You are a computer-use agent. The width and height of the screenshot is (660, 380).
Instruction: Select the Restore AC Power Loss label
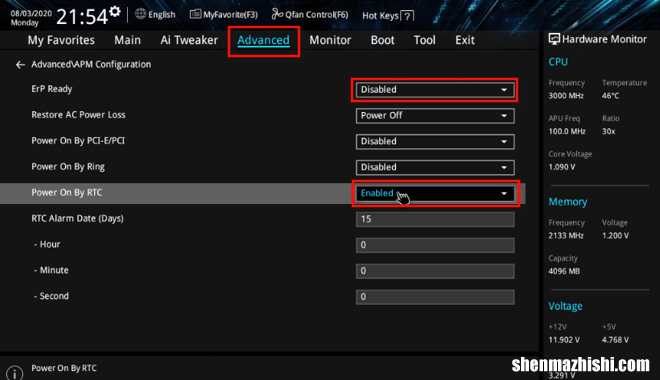click(x=78, y=115)
